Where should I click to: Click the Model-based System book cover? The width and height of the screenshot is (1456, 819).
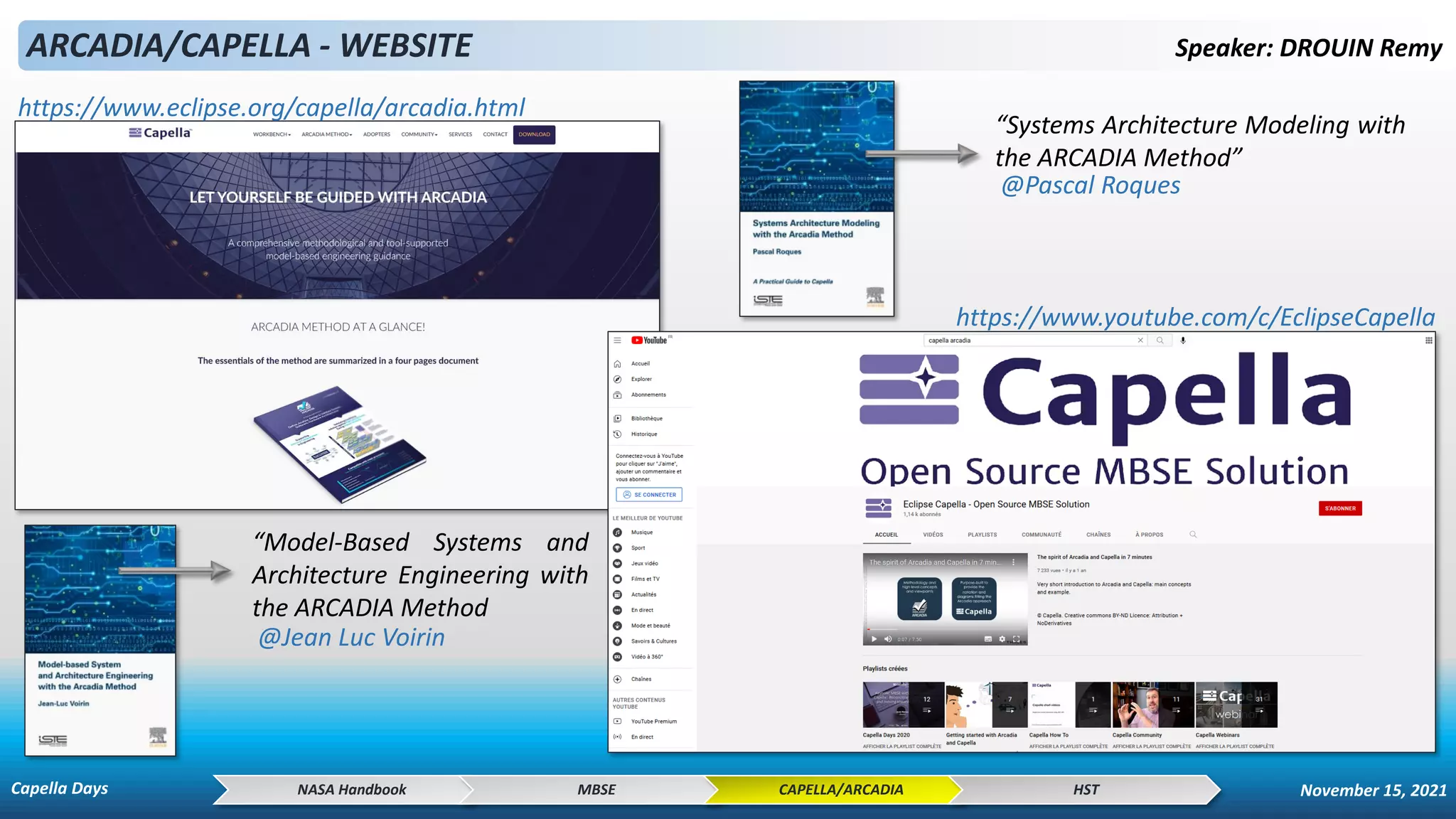pos(100,640)
